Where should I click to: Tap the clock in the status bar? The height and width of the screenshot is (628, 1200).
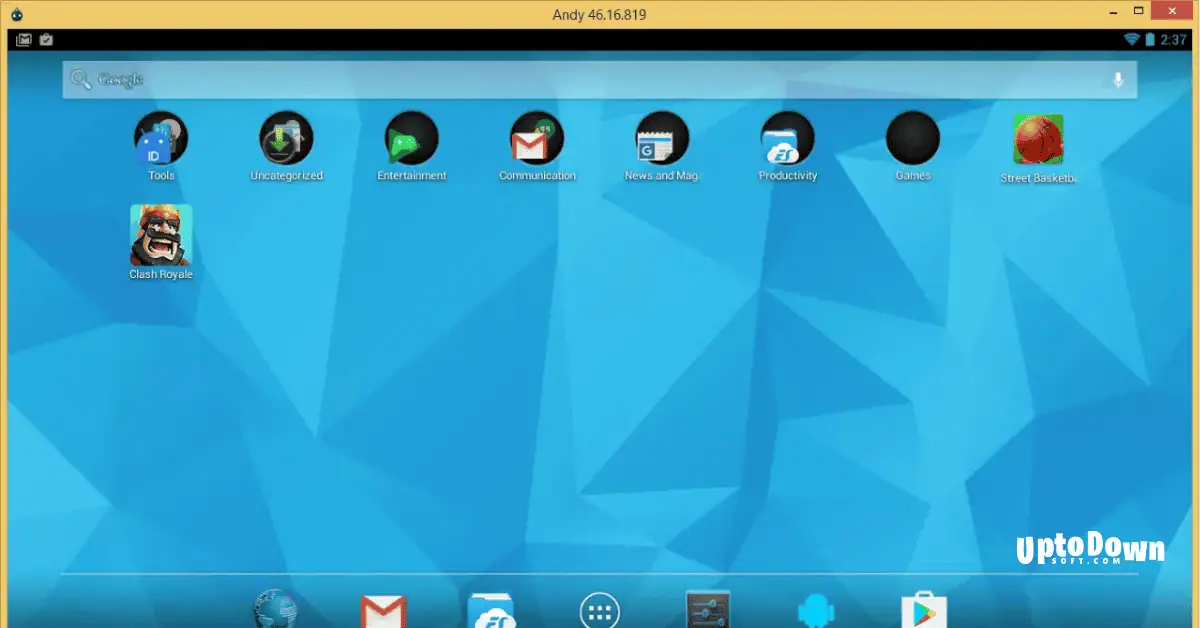coord(1174,39)
